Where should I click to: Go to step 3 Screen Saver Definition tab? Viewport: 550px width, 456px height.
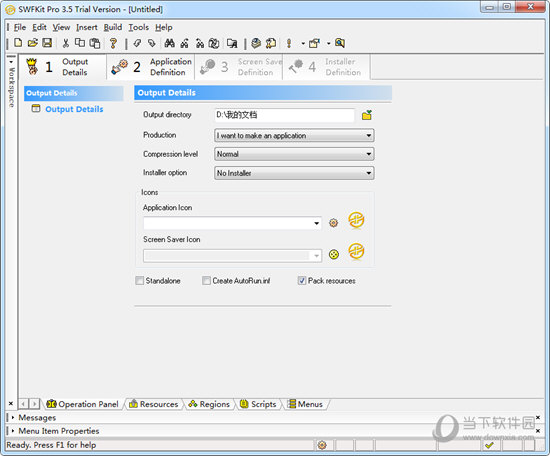click(x=239, y=67)
